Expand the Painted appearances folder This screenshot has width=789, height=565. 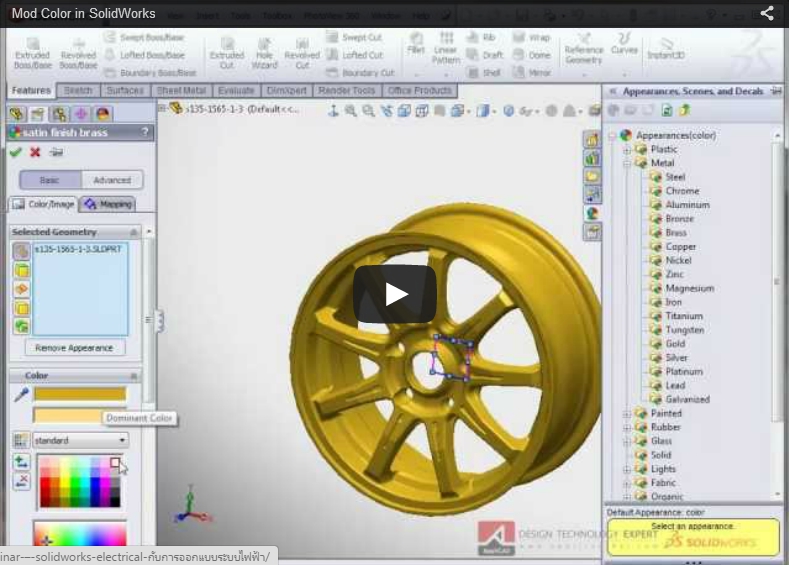[x=627, y=414]
